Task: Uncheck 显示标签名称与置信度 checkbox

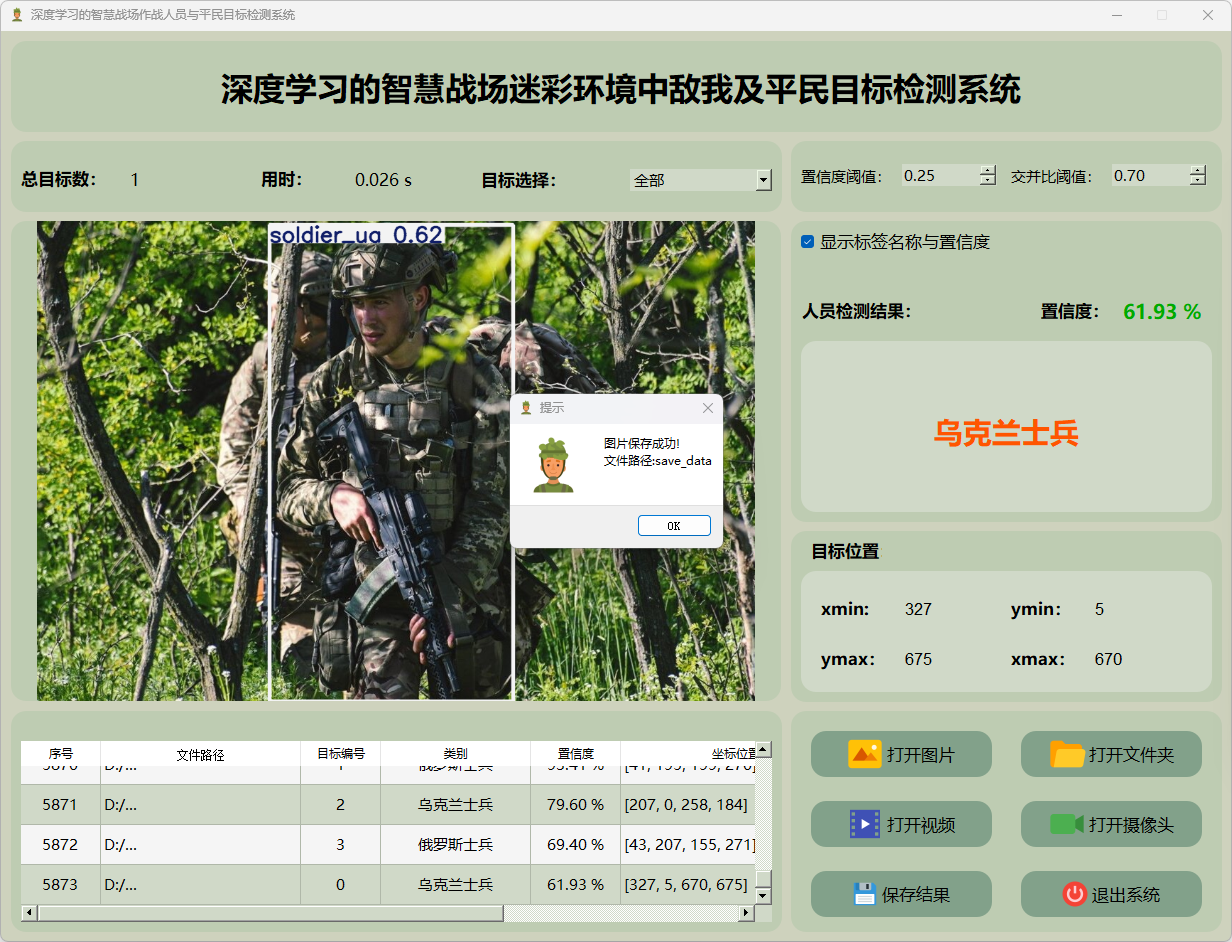Action: click(x=808, y=242)
